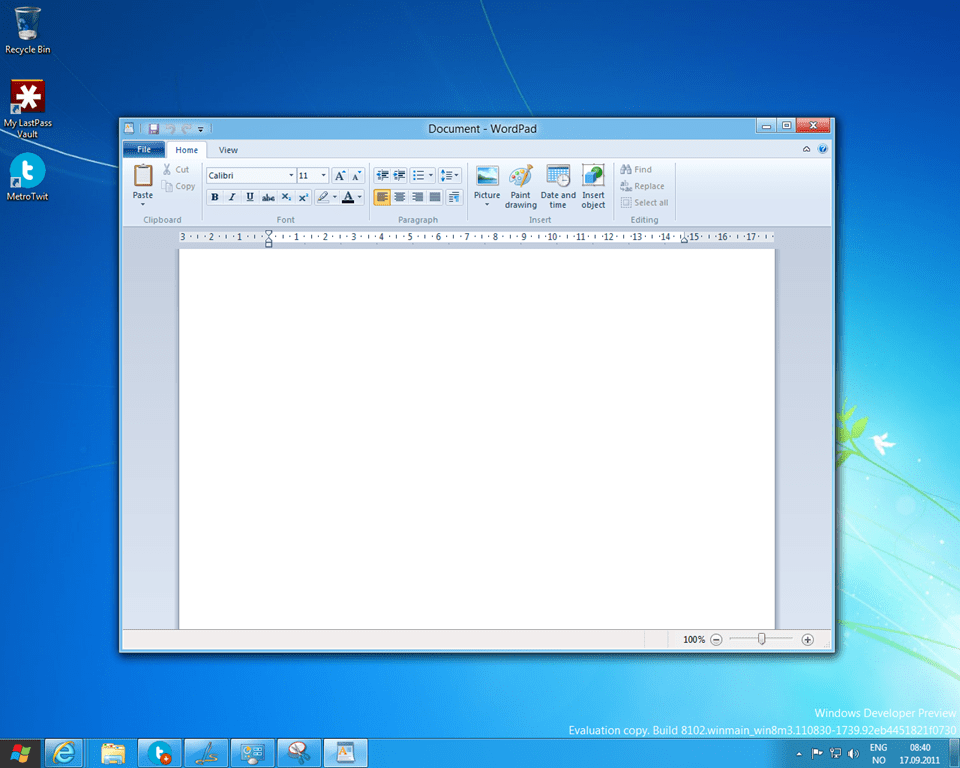Click Save in the Quick Access Toolbar

point(154,129)
